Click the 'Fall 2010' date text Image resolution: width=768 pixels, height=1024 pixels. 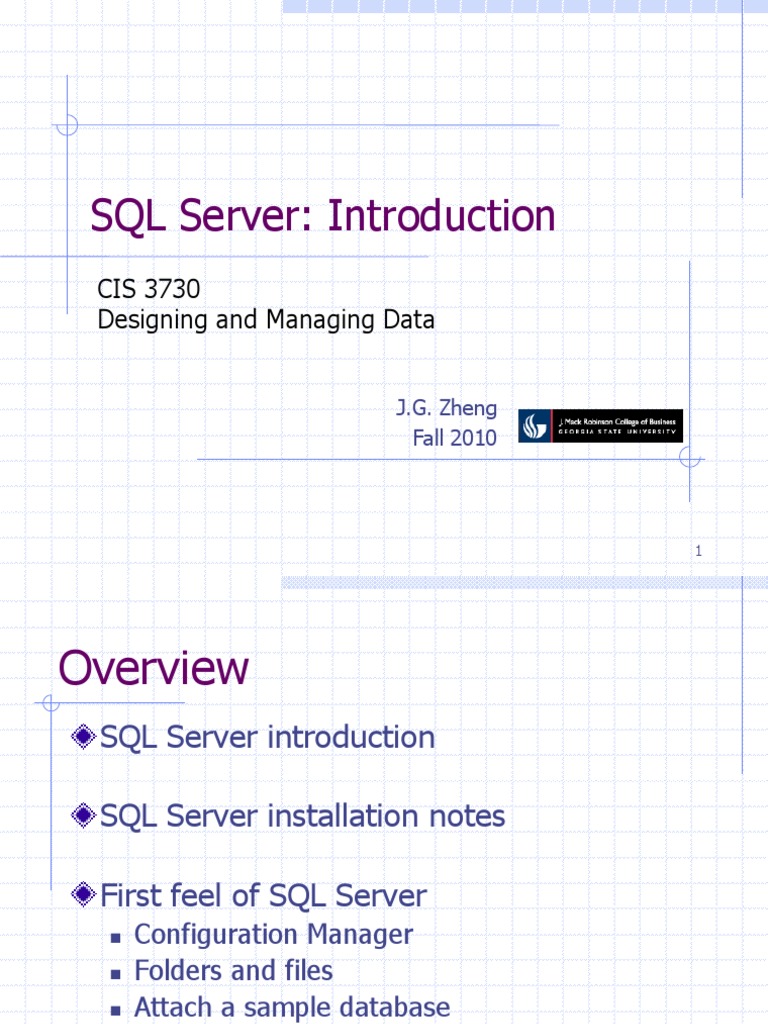coord(455,438)
